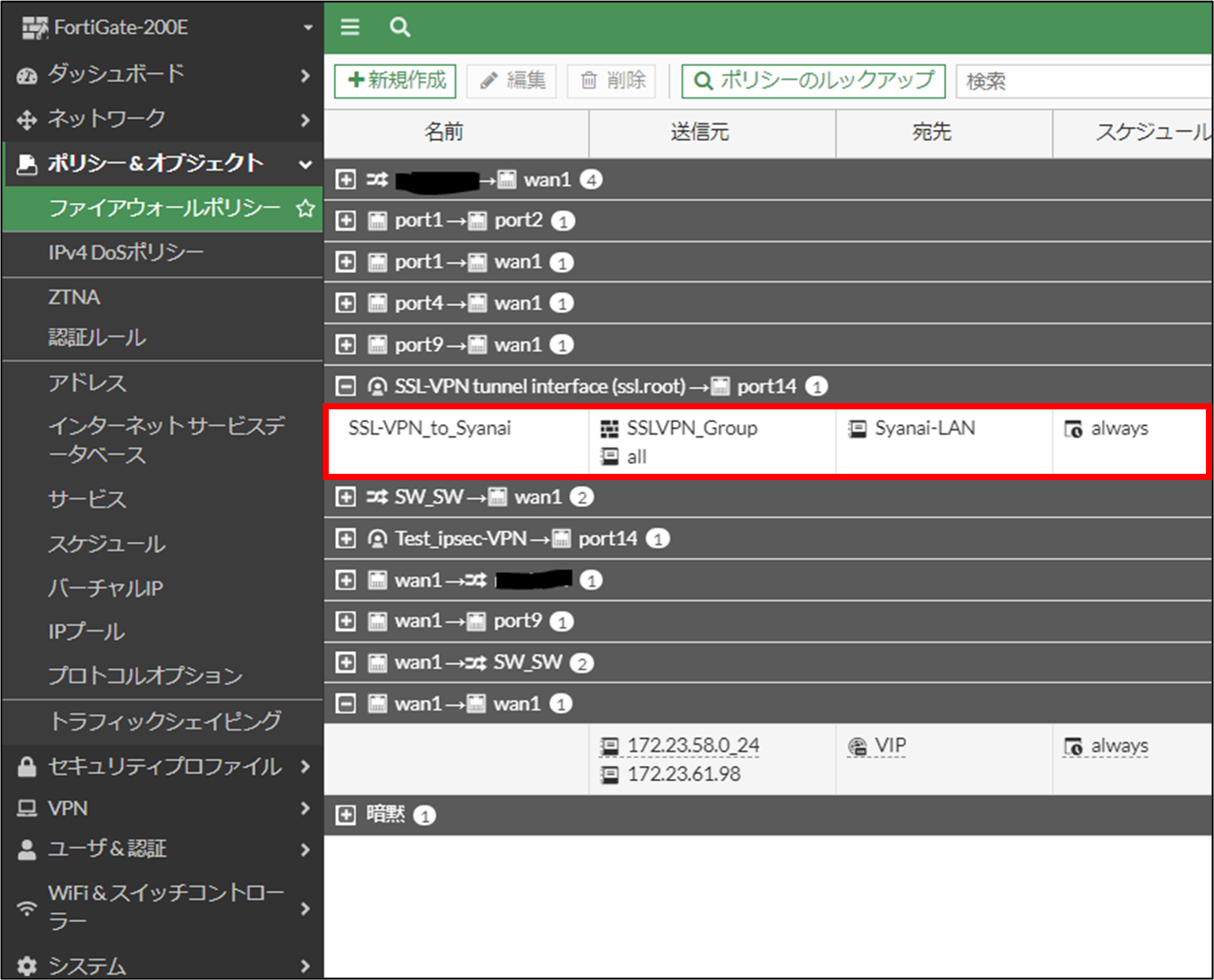Expand the port1→port2 policy group
Viewport: 1214px width, 980px height.
(346, 221)
